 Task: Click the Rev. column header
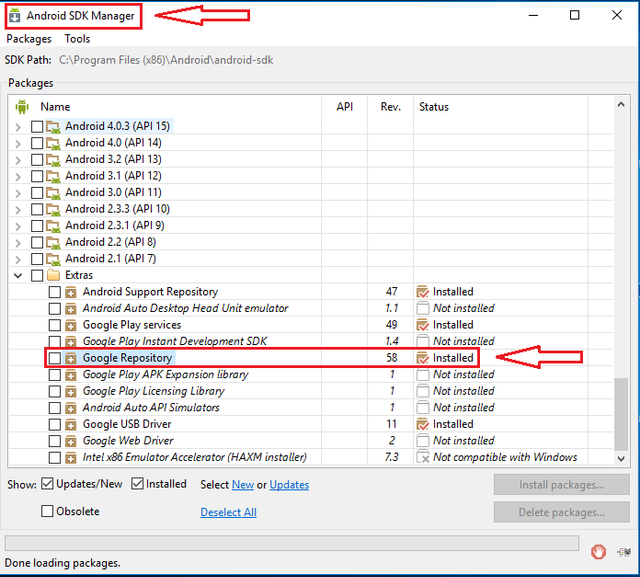click(391, 107)
